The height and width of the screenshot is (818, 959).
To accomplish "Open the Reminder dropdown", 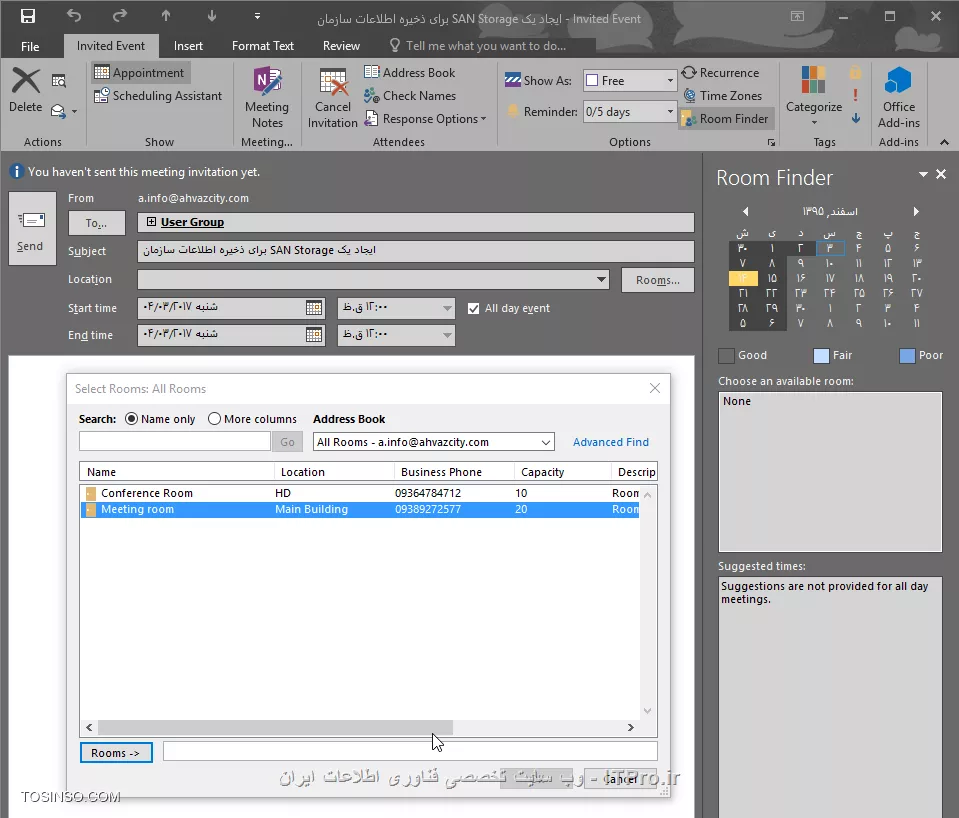I will click(670, 112).
